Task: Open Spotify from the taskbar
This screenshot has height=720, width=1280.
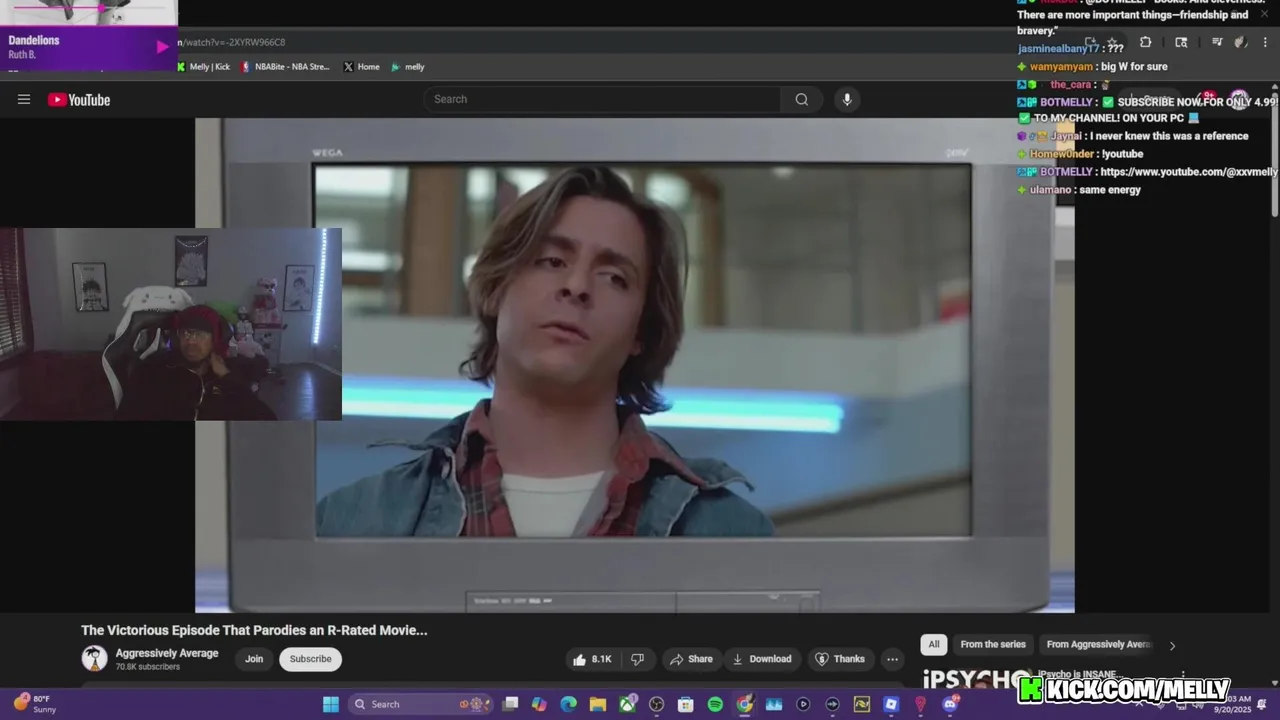Action: pos(715,704)
